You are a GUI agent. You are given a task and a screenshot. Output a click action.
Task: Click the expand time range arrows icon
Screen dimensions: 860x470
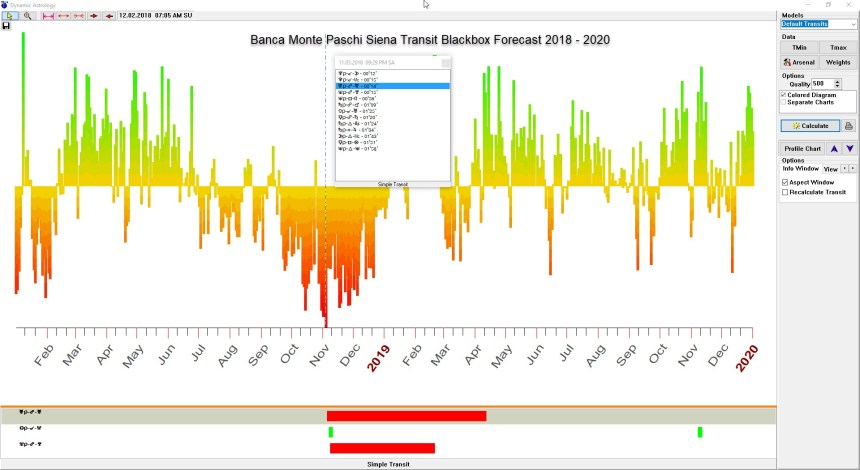[x=64, y=16]
